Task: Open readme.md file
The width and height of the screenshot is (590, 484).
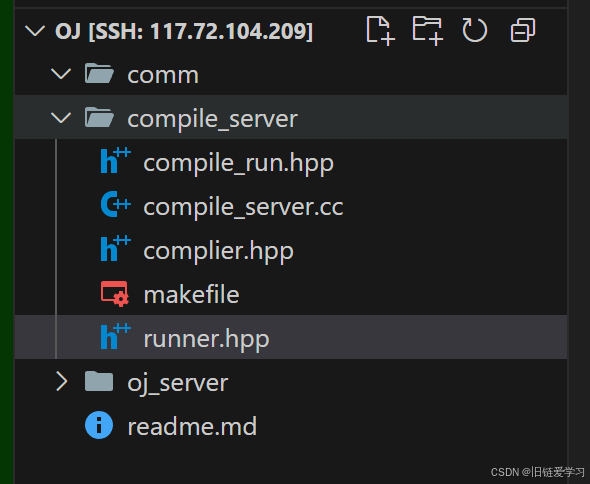Action: click(x=192, y=427)
